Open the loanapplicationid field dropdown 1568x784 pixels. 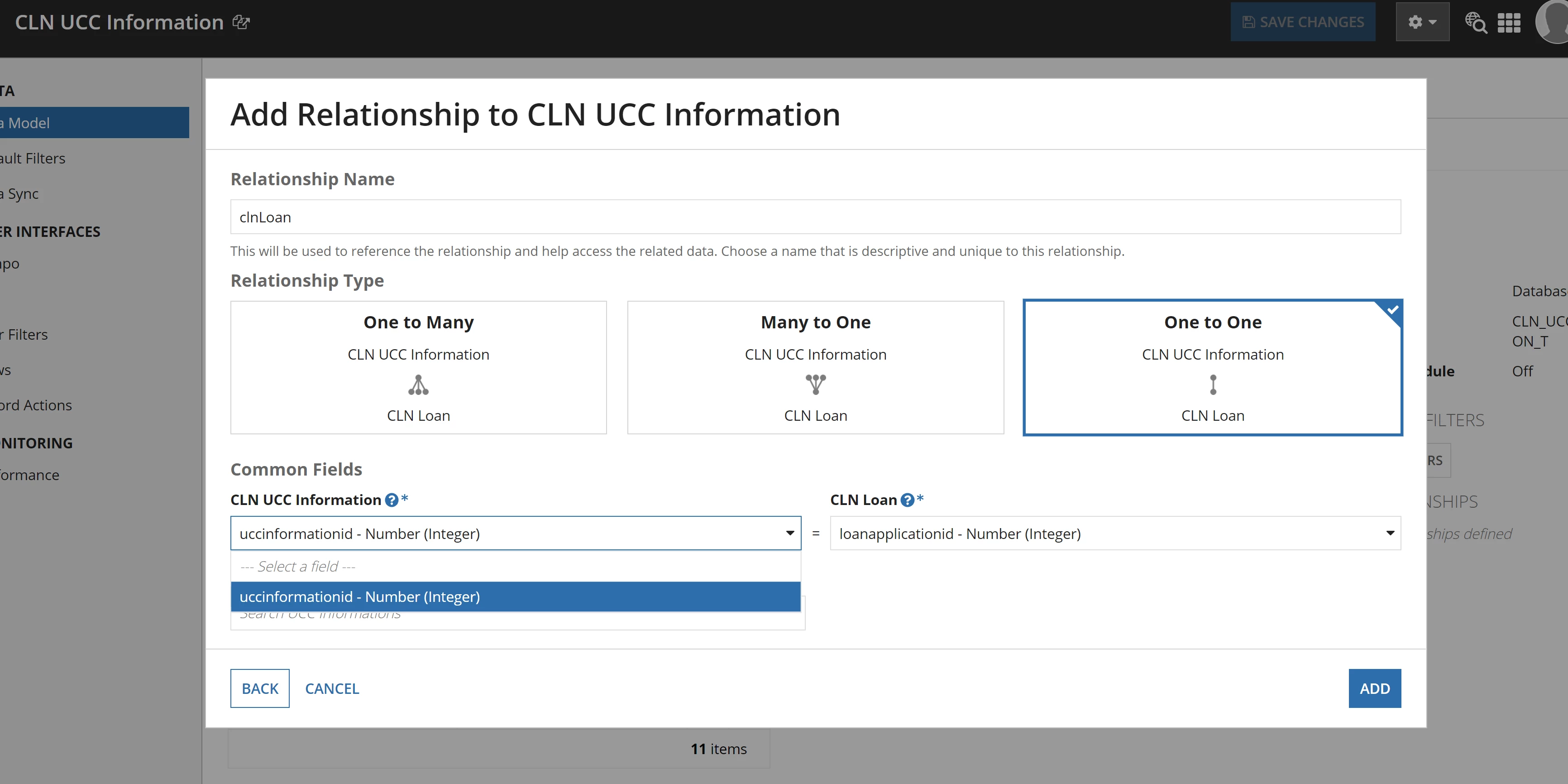point(1115,534)
